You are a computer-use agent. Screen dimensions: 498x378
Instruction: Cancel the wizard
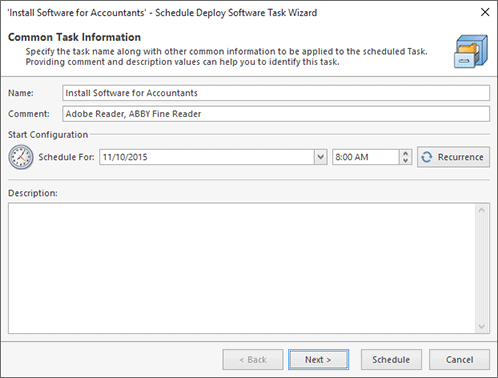pos(459,360)
